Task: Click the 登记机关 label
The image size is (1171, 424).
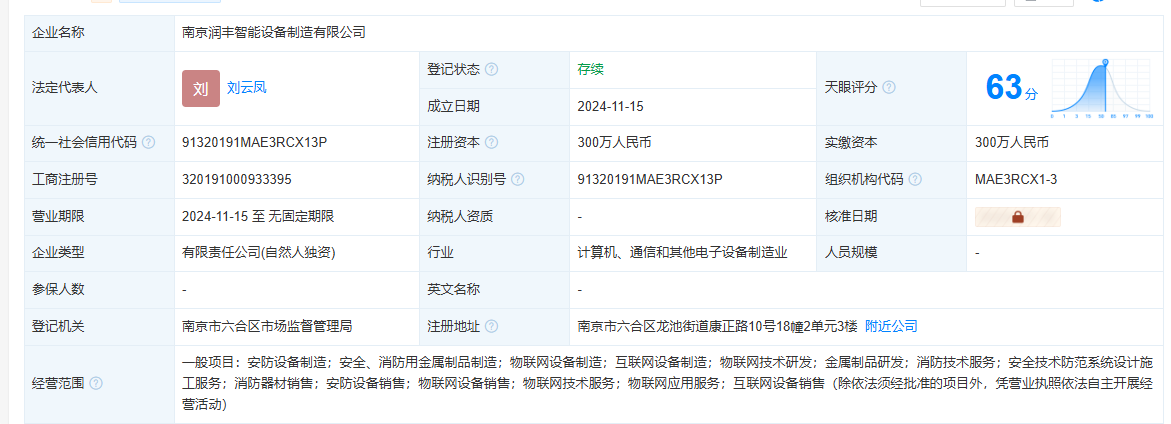Action: pyautogui.click(x=58, y=326)
